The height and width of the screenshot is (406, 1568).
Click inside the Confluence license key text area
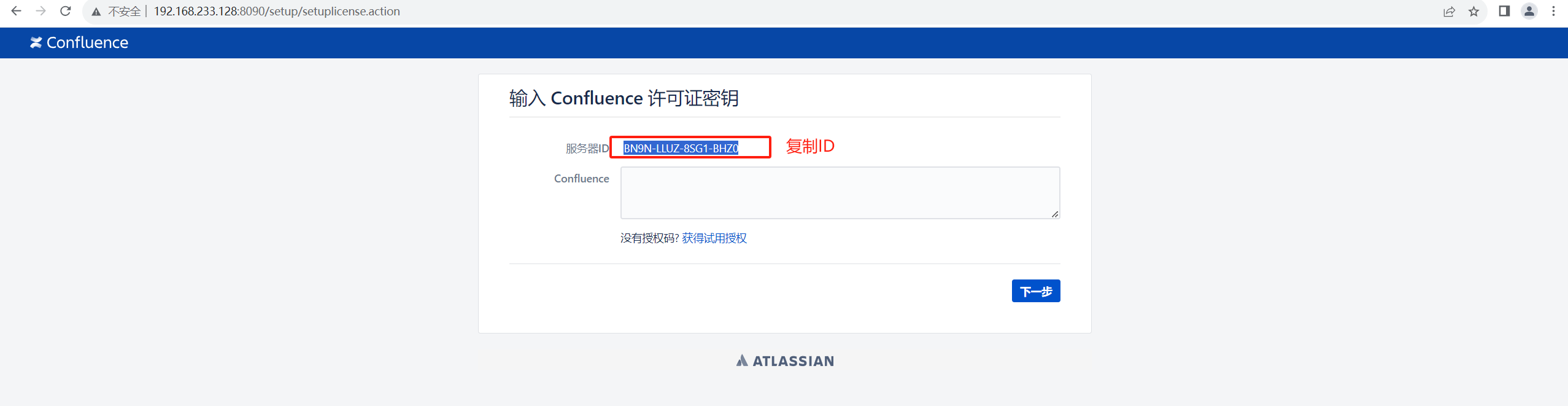(840, 193)
